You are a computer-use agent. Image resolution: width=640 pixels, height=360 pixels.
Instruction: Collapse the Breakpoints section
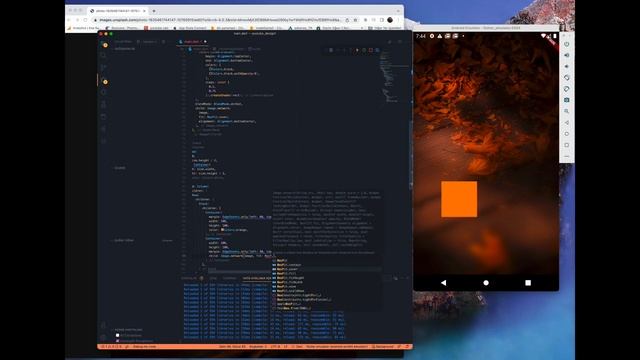pyautogui.click(x=127, y=330)
